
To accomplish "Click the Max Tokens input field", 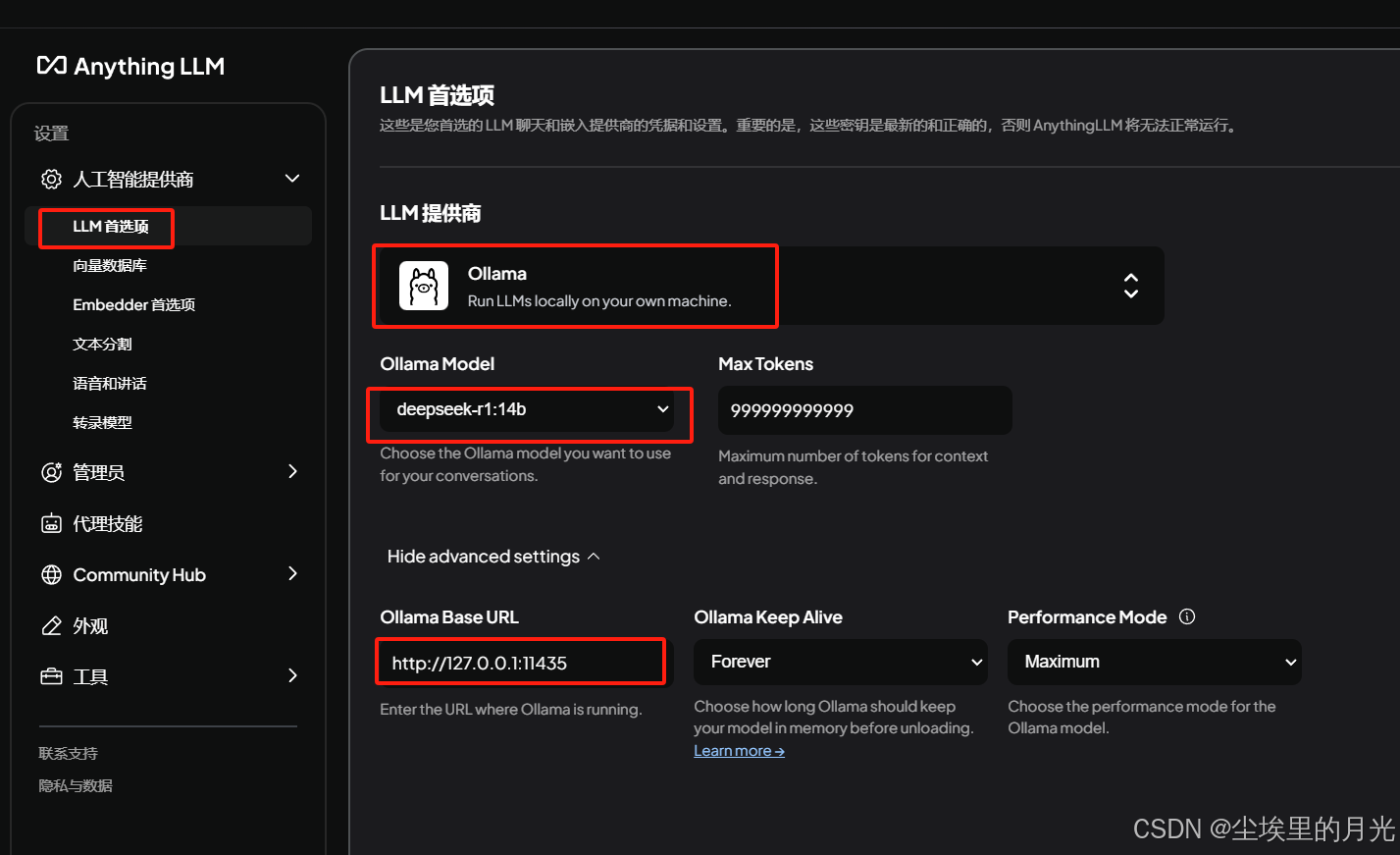I will pyautogui.click(x=865, y=410).
